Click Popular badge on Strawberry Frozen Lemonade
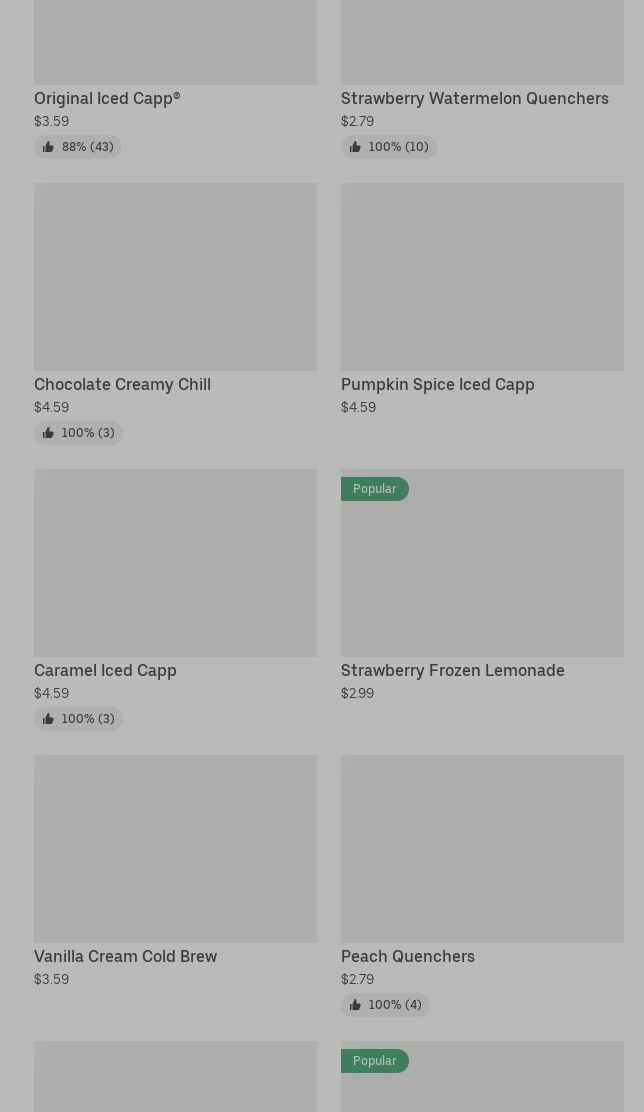 [374, 489]
